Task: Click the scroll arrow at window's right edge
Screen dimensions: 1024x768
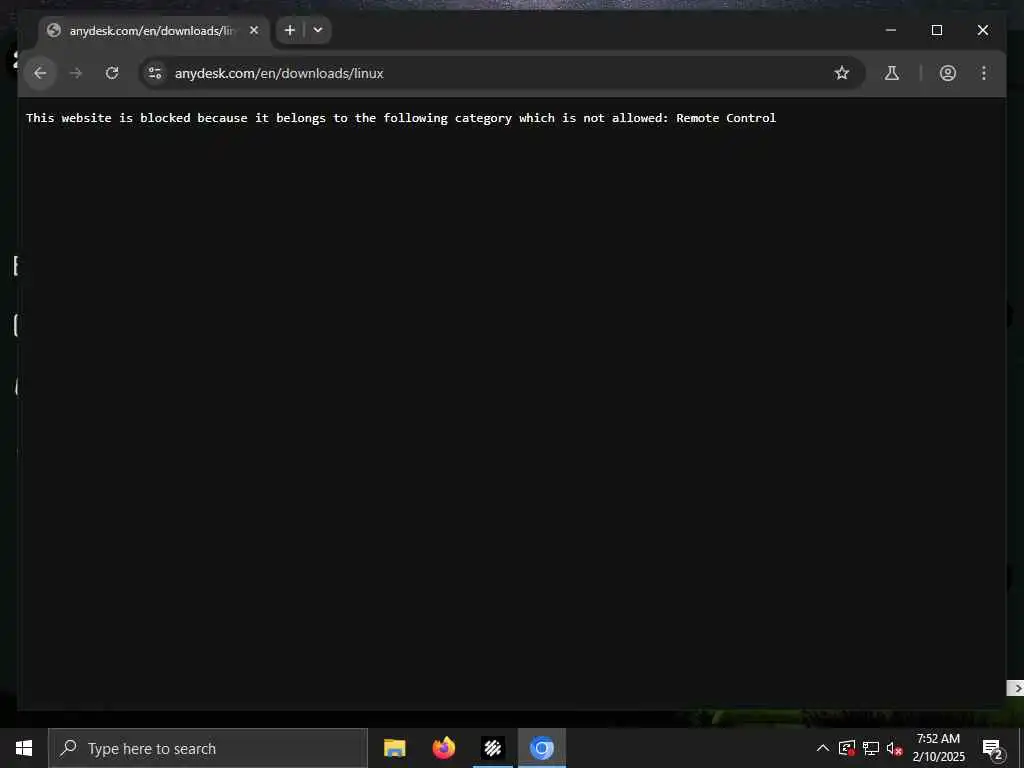Action: click(1016, 688)
